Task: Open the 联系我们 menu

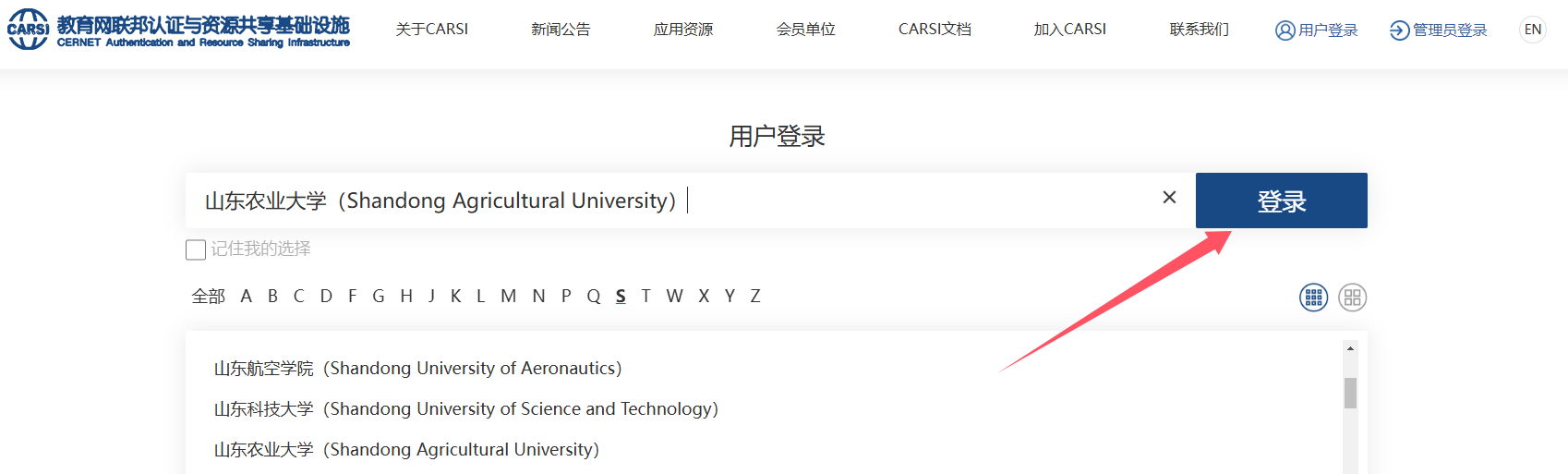Action: (1200, 30)
